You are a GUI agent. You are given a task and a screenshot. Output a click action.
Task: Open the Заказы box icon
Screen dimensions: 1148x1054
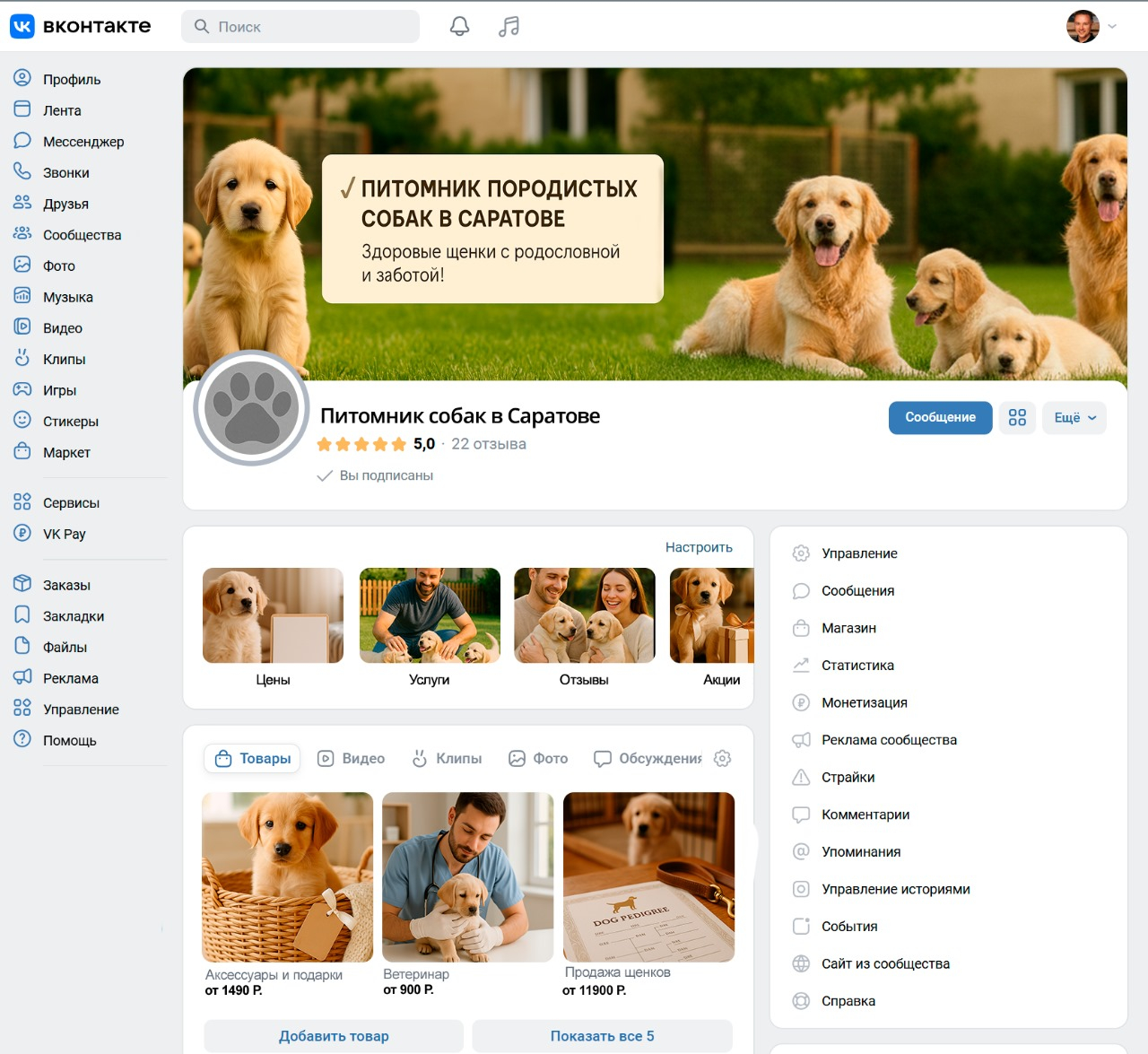coord(22,584)
